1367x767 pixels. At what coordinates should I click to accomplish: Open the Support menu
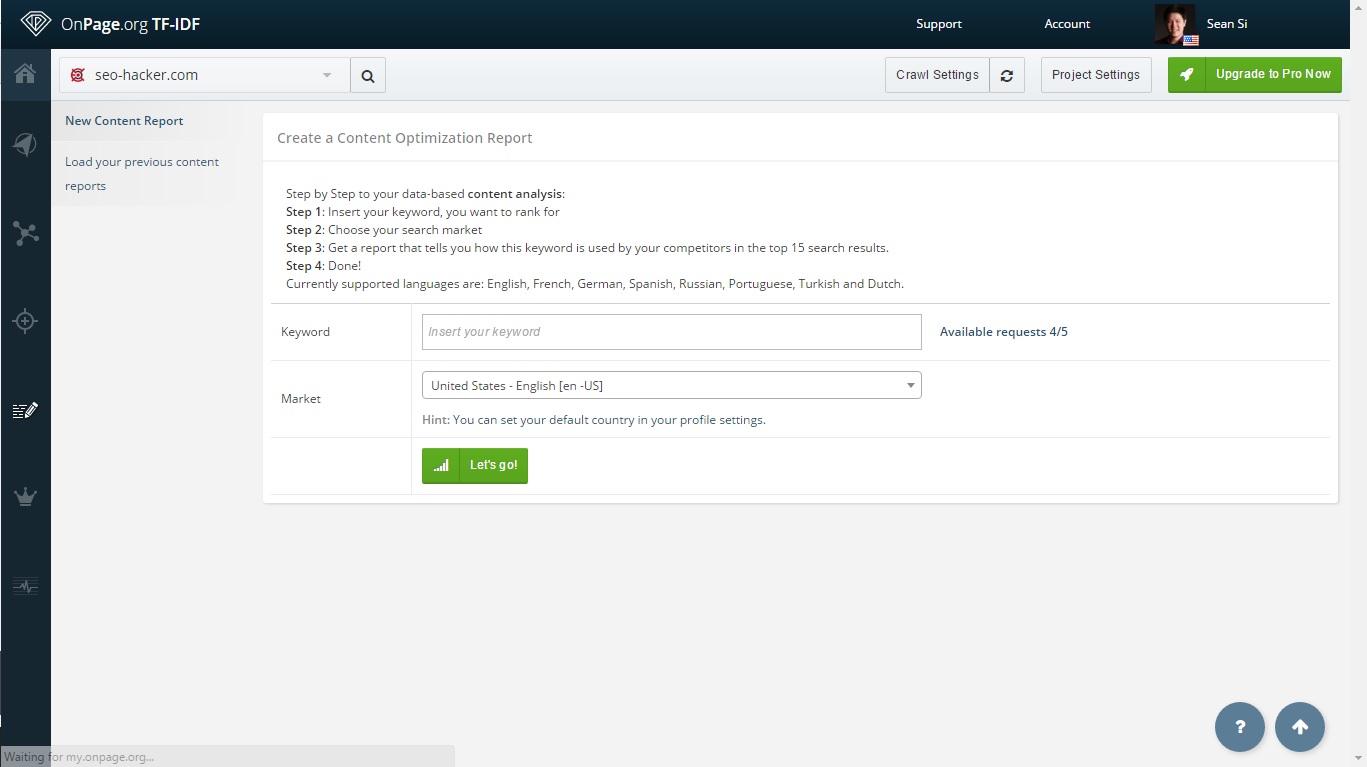(x=938, y=24)
